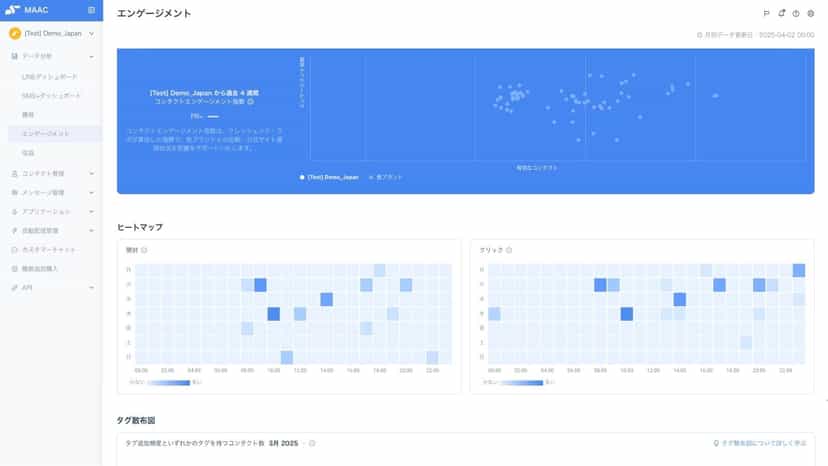Click the opens heatmap intensity legend bar

pos(168,383)
